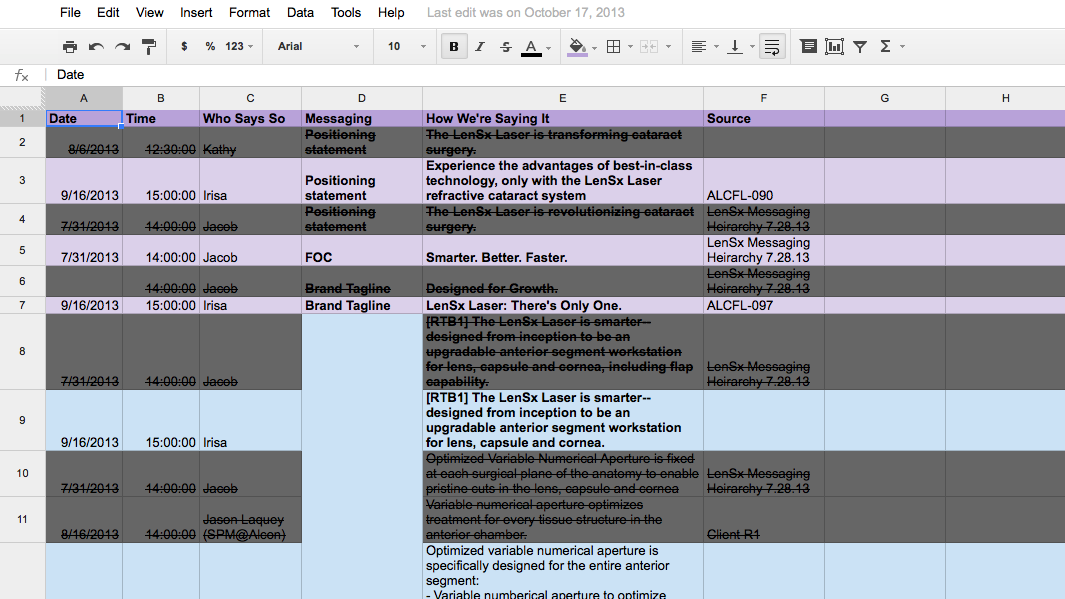Open the functions sigma icon
1065x599 pixels.
click(x=885, y=47)
